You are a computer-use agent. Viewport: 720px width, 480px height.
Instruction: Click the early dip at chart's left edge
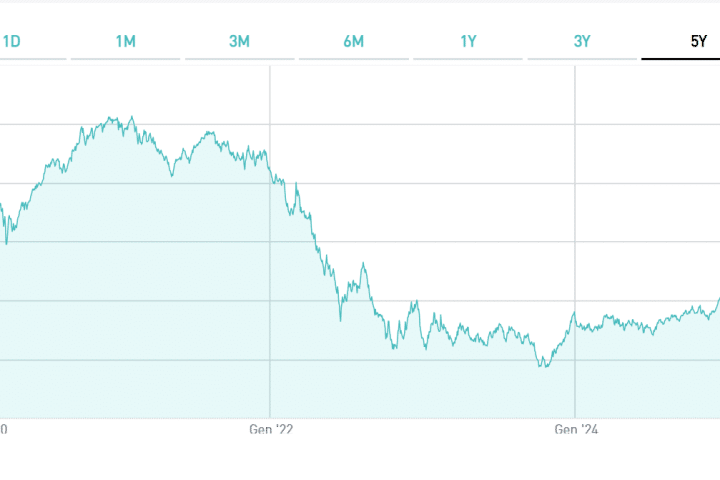pyautogui.click(x=6, y=243)
